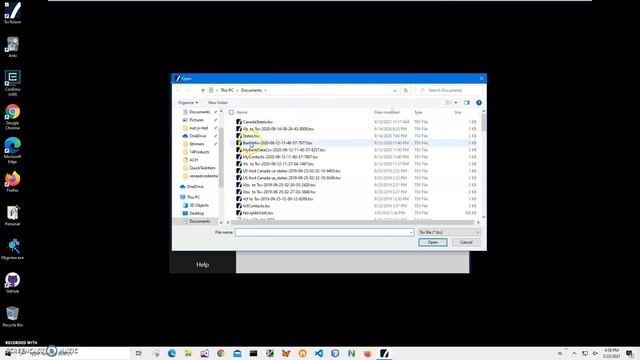The width and height of the screenshot is (640, 360).
Task: Tick the select-all checkbox beside Name header
Action: click(x=231, y=112)
